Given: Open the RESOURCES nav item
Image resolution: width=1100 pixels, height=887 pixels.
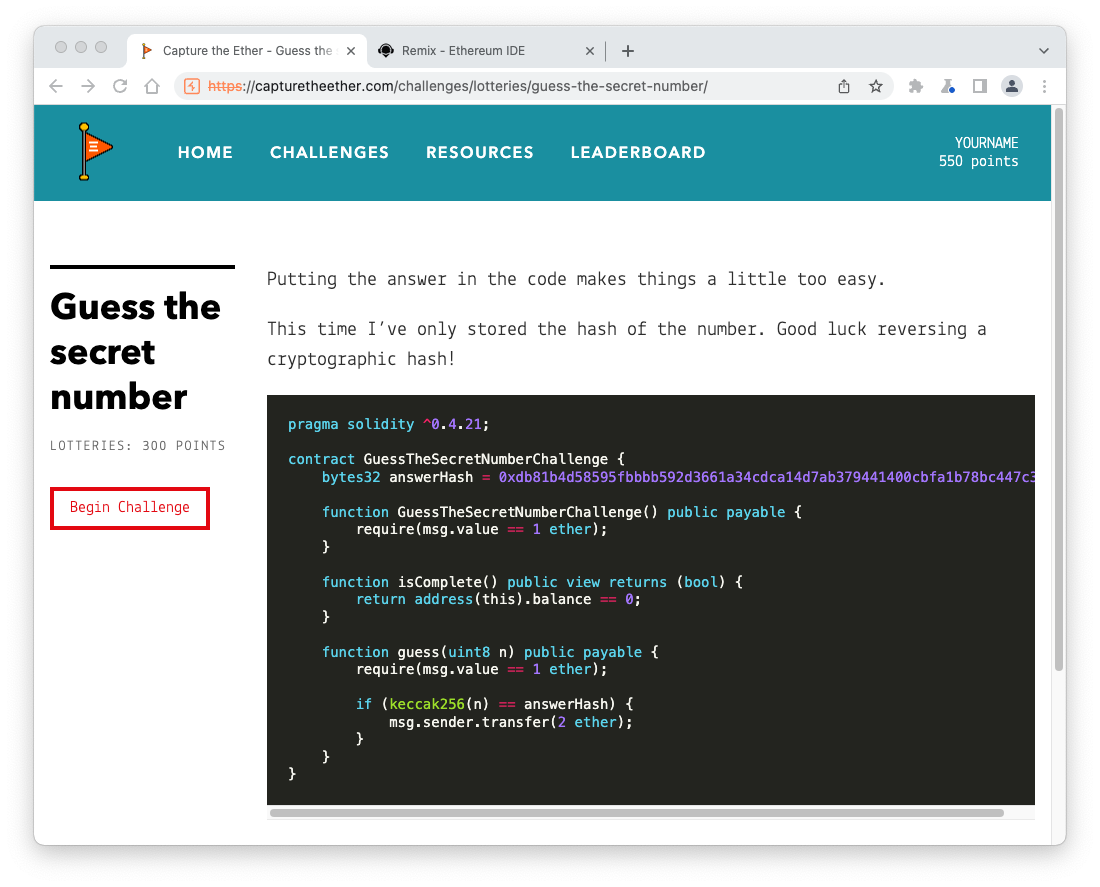Looking at the screenshot, I should coord(480,152).
